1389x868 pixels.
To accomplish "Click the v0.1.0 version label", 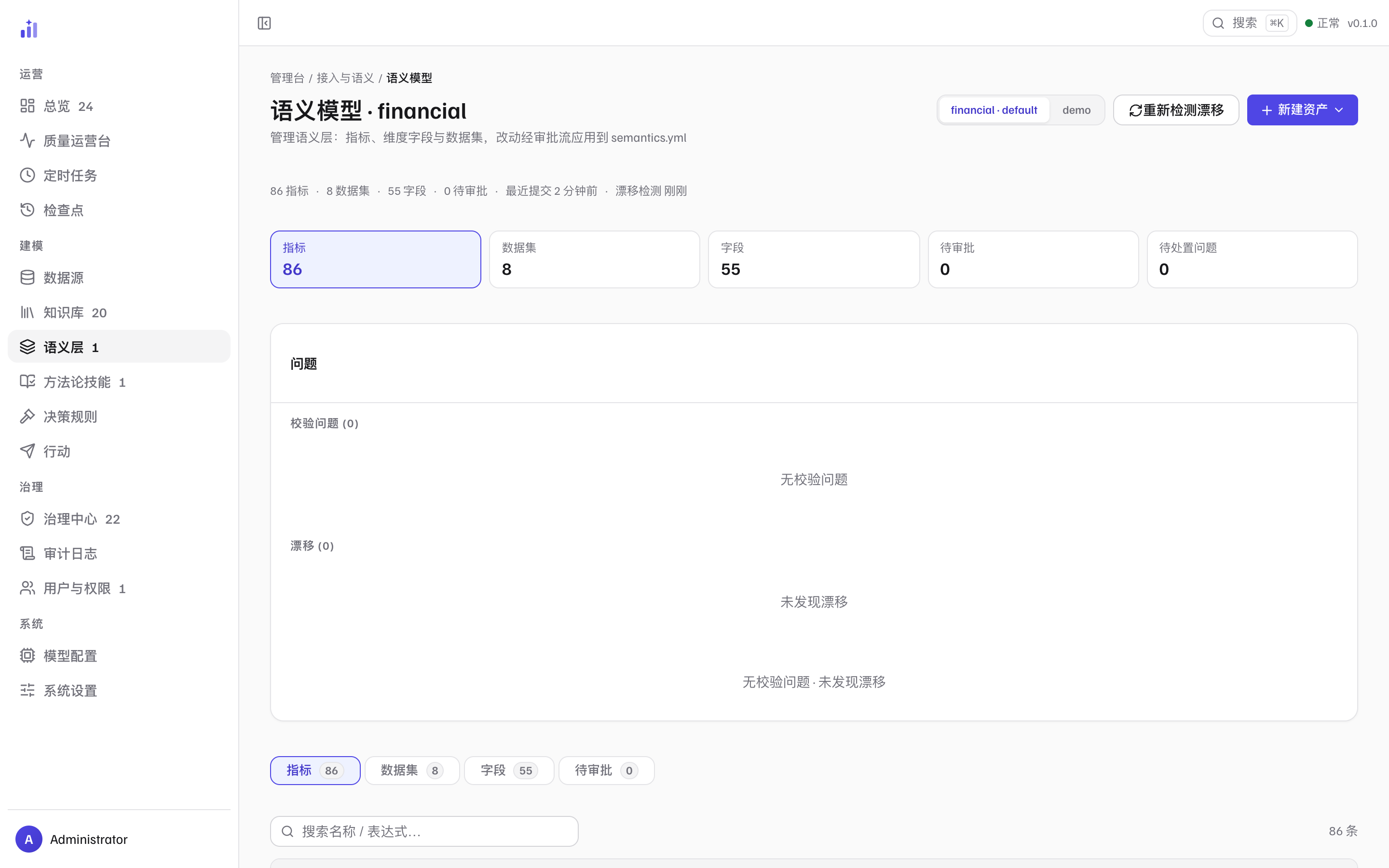I will (1362, 23).
